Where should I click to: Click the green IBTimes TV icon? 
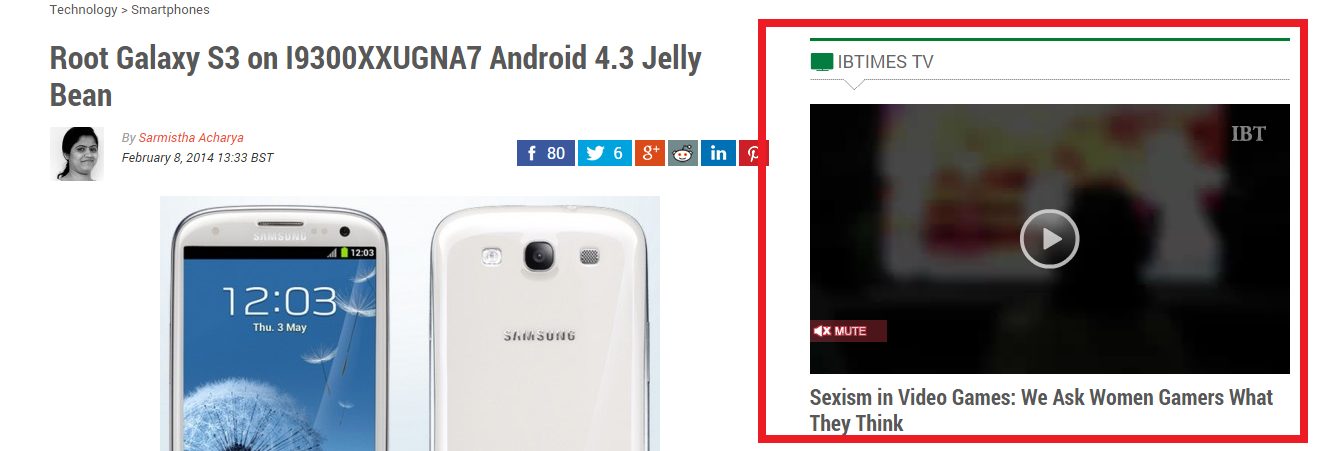click(x=821, y=62)
